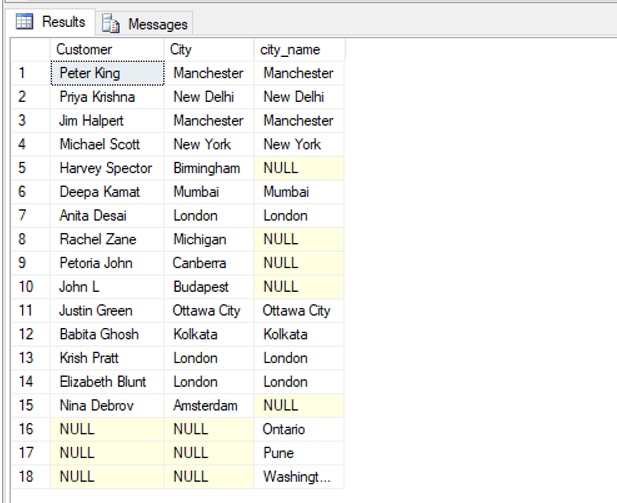Select row header number 18
617x503 pixels.
31,477
